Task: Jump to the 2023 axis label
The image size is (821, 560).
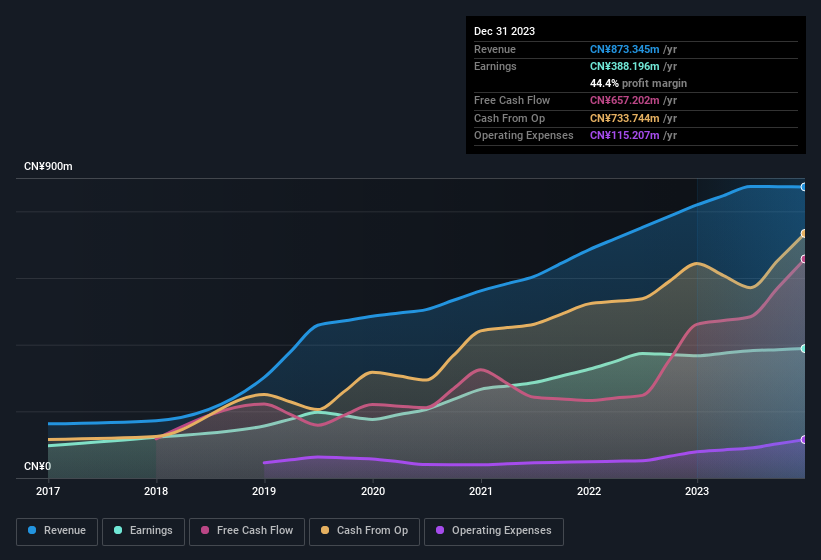Action: point(697,491)
